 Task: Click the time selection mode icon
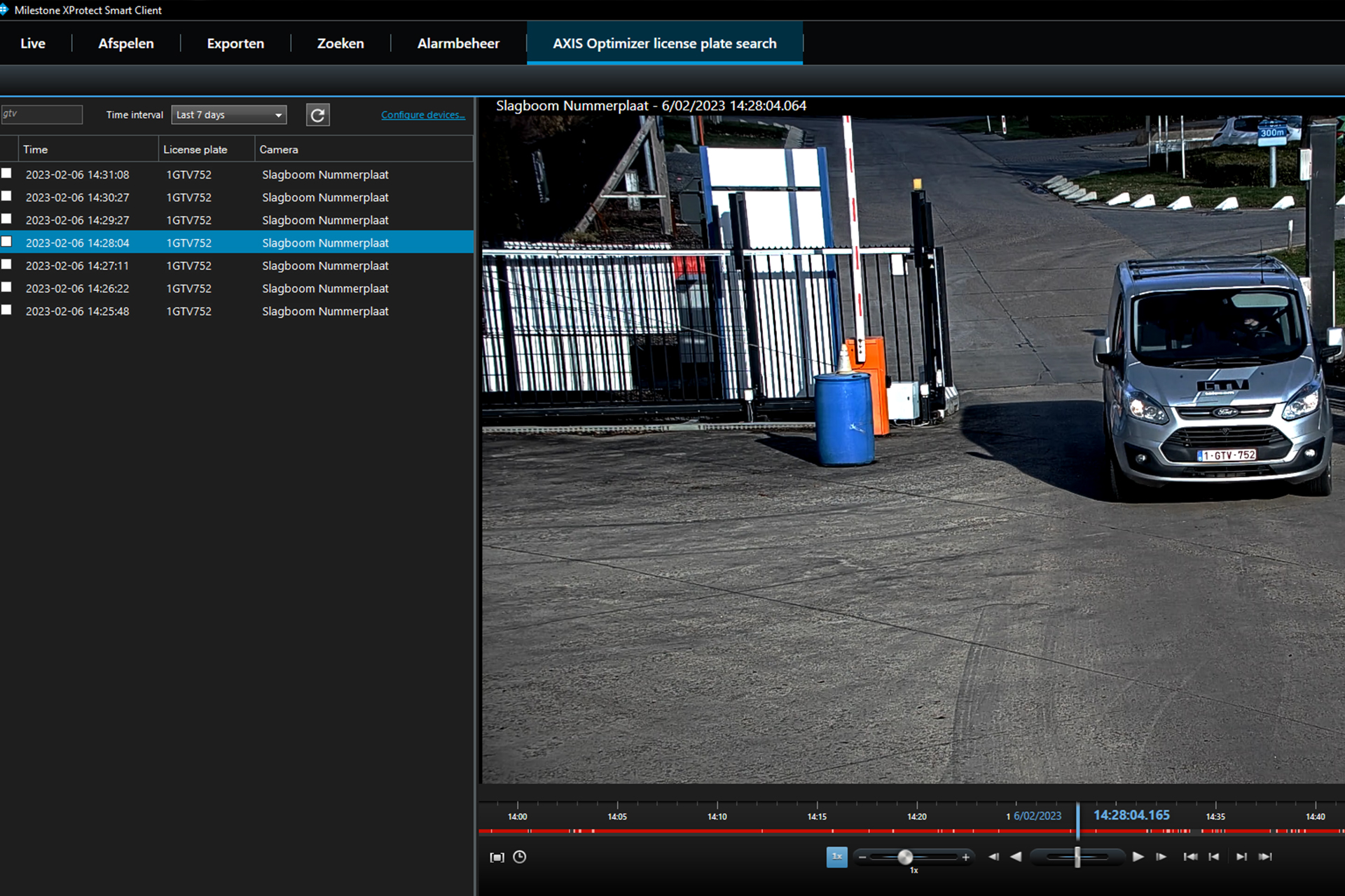497,857
